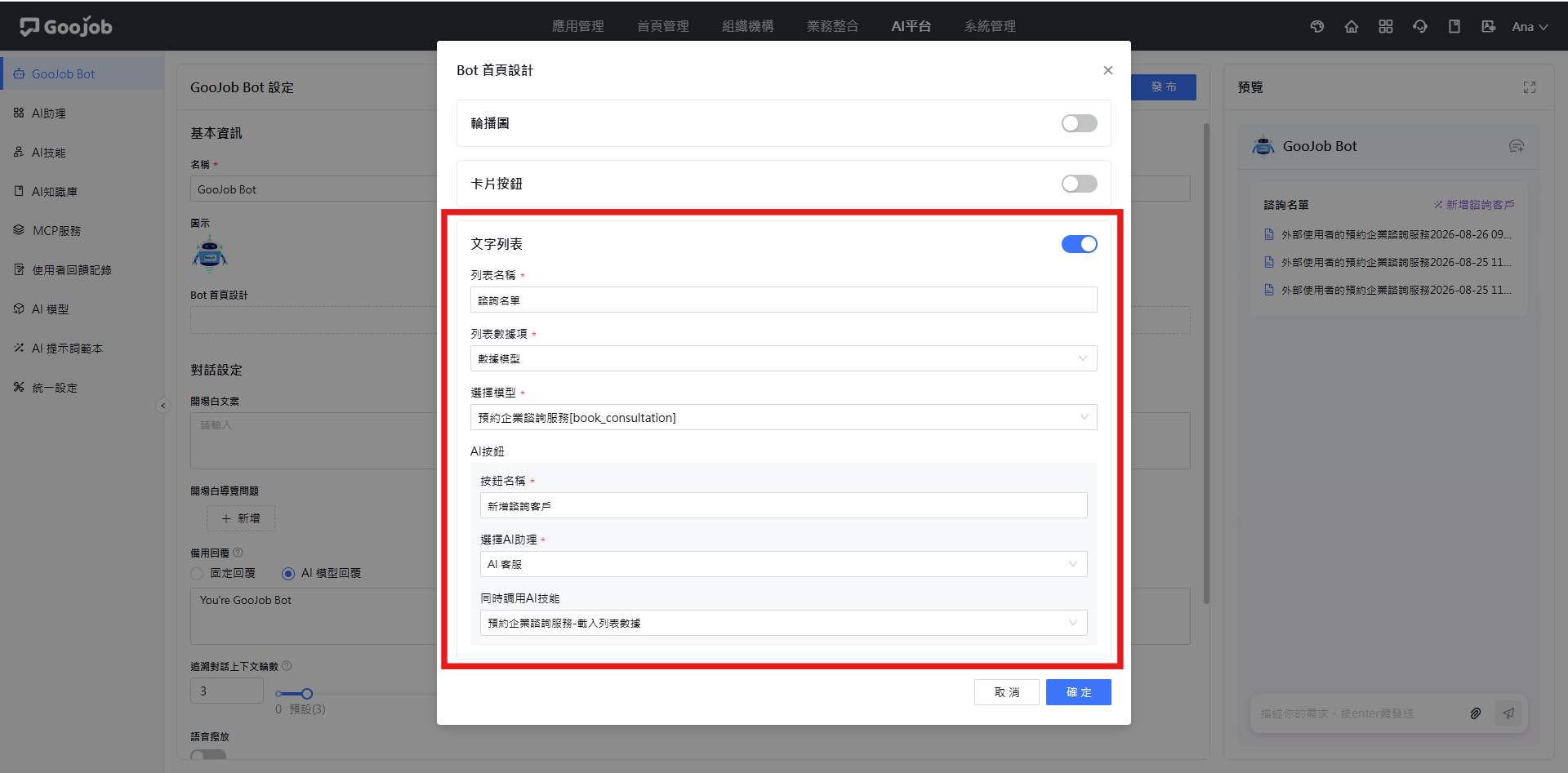Image resolution: width=1568 pixels, height=773 pixels.
Task: Open 業務整合 in top menu
Action: coord(833,26)
